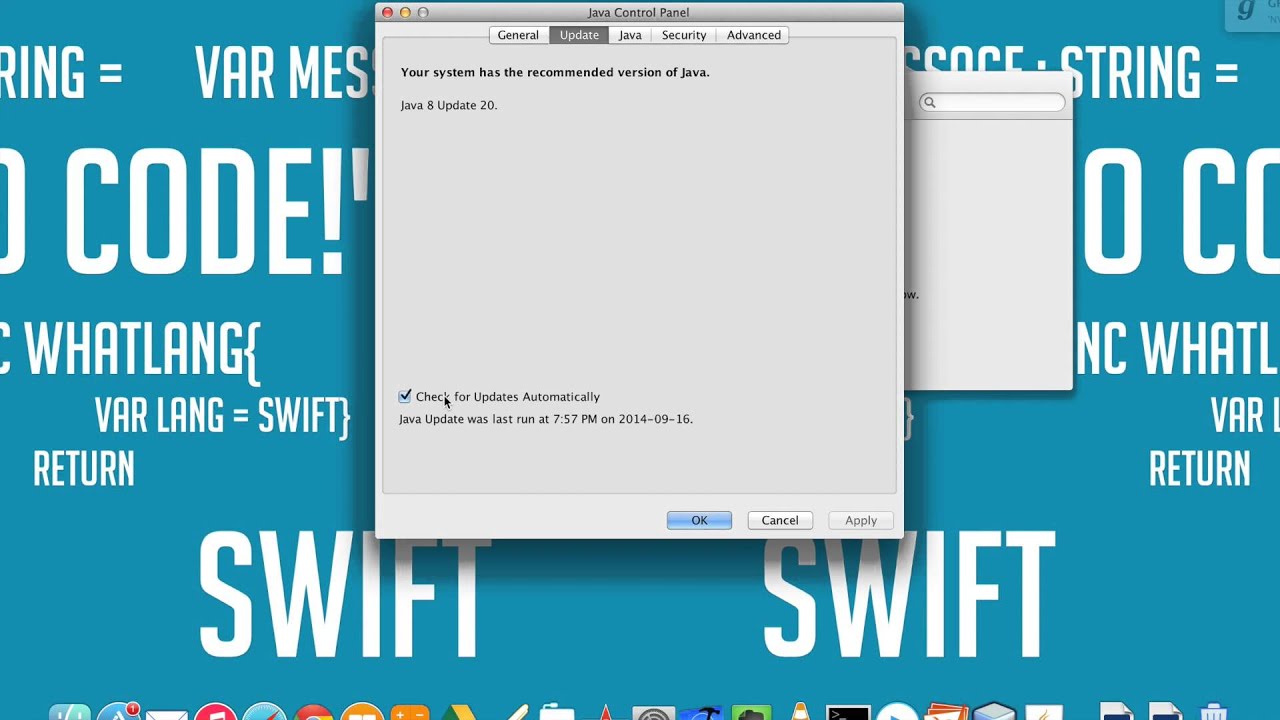This screenshot has height=720, width=1280.
Task: Click the 'Java Update was last run' text
Action: click(x=546, y=419)
